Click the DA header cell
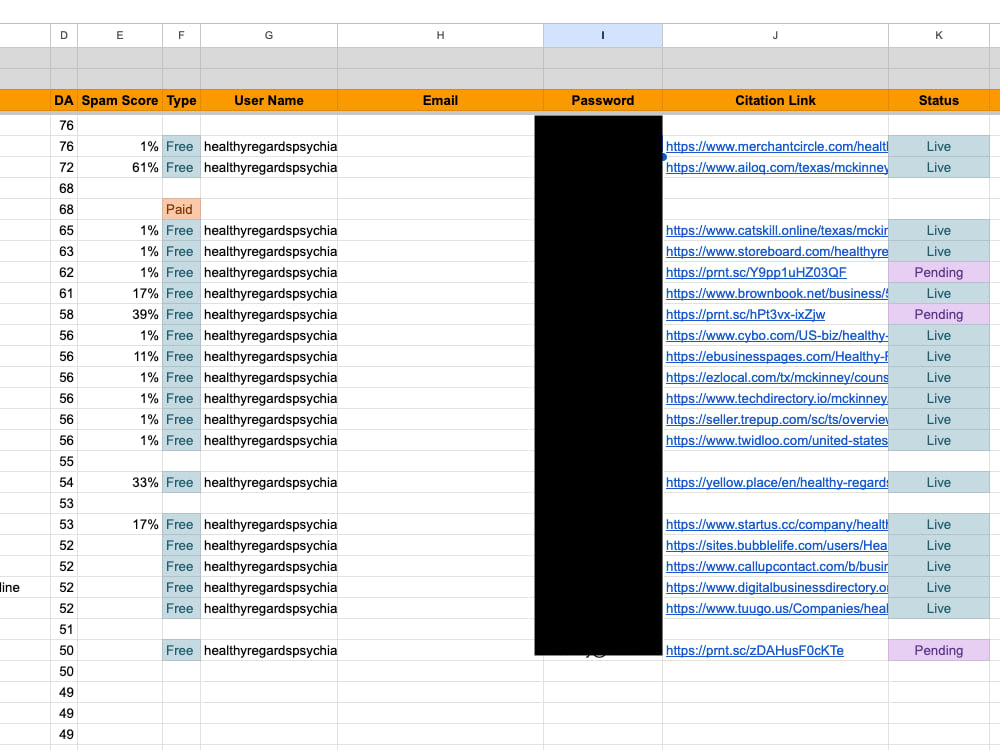The width and height of the screenshot is (1000, 750). [64, 100]
